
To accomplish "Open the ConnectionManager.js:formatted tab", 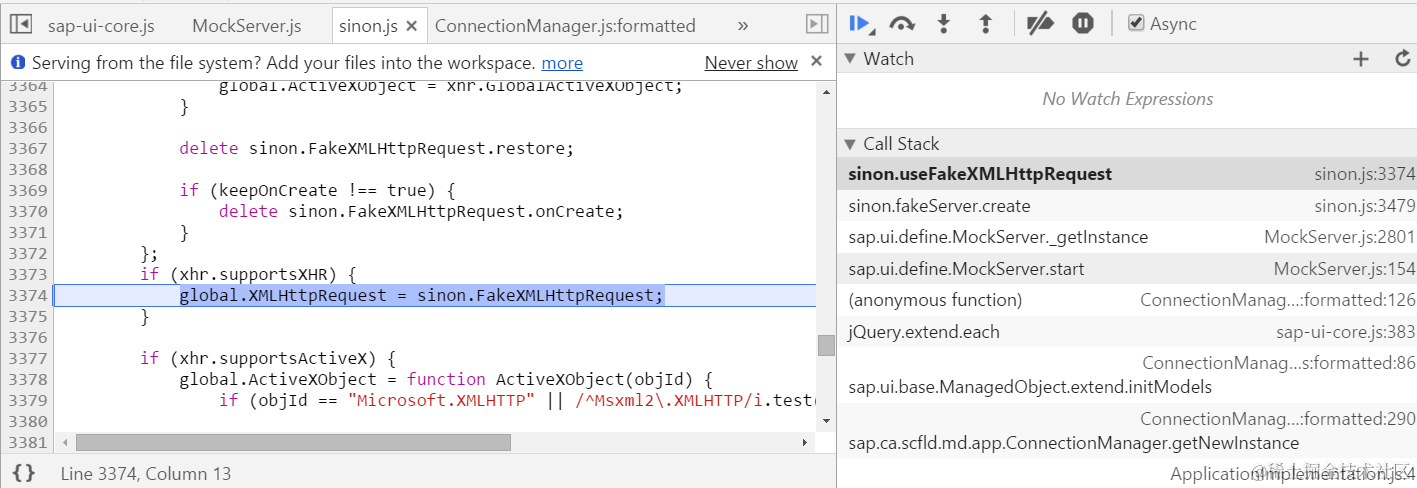I will click(x=565, y=25).
